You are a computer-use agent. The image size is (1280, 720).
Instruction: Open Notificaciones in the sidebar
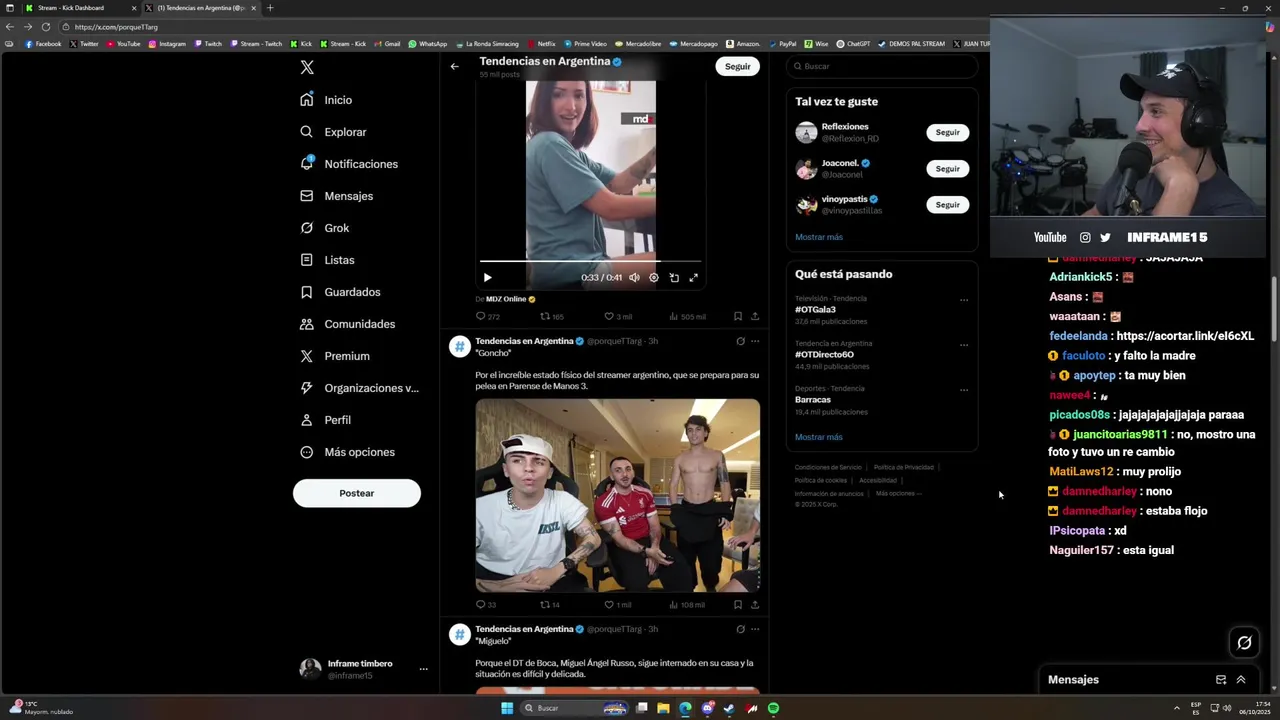coord(349,164)
